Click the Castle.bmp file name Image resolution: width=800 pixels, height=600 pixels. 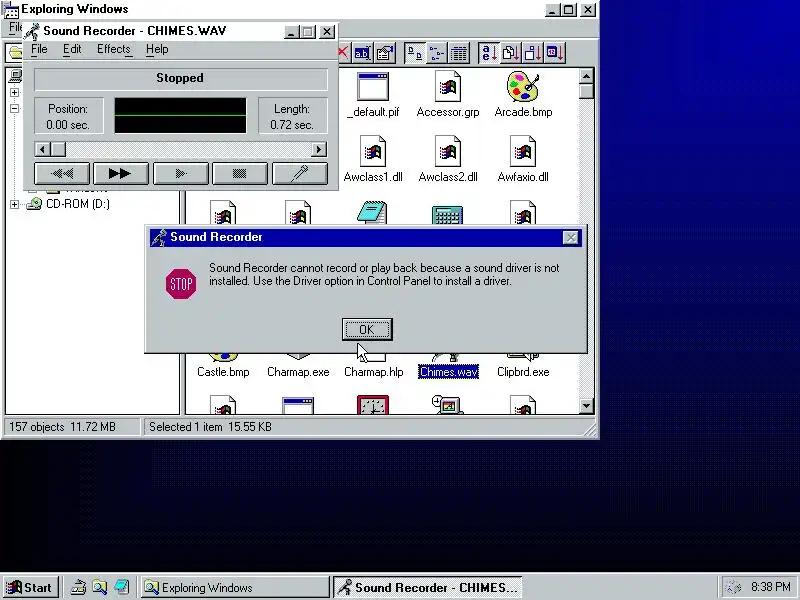click(x=223, y=372)
